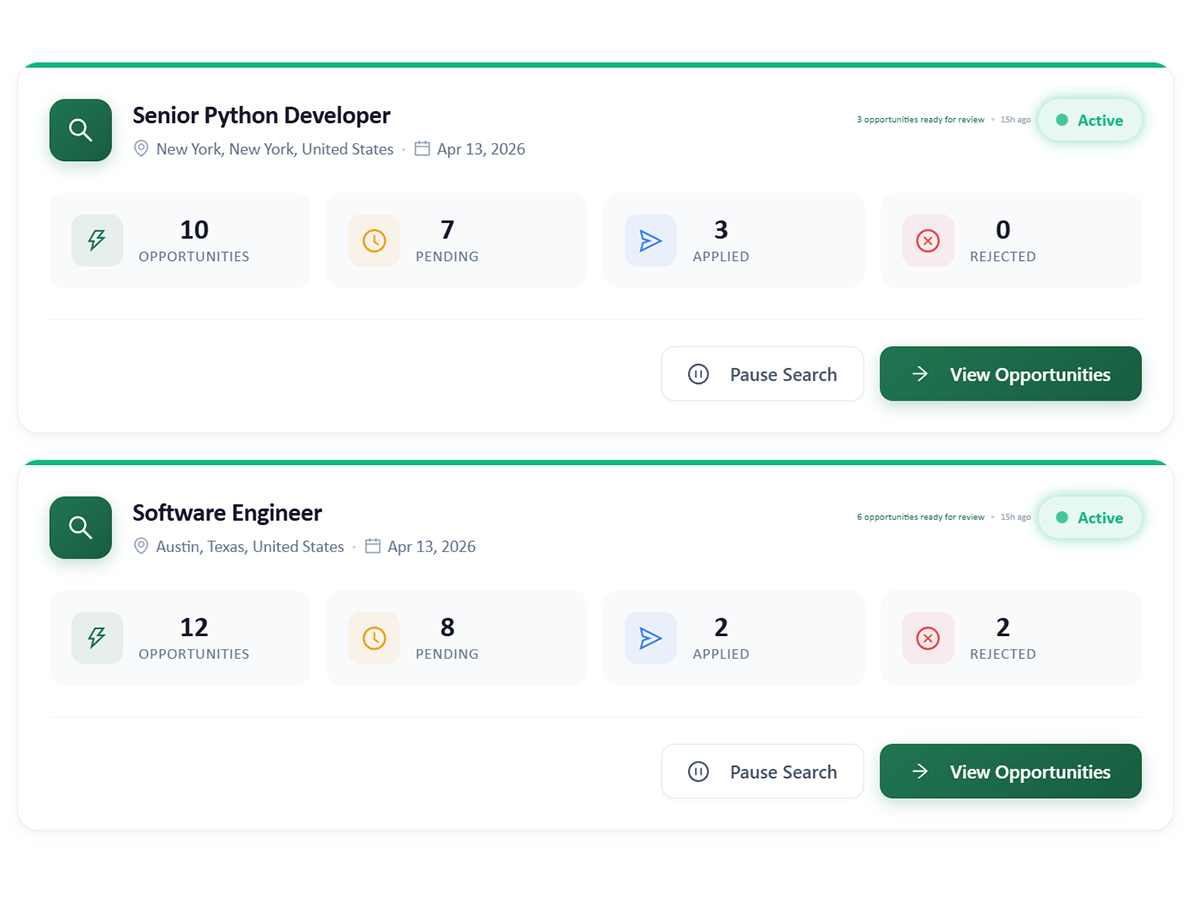Click the clock icon on the 7 Pending stat

click(x=374, y=240)
